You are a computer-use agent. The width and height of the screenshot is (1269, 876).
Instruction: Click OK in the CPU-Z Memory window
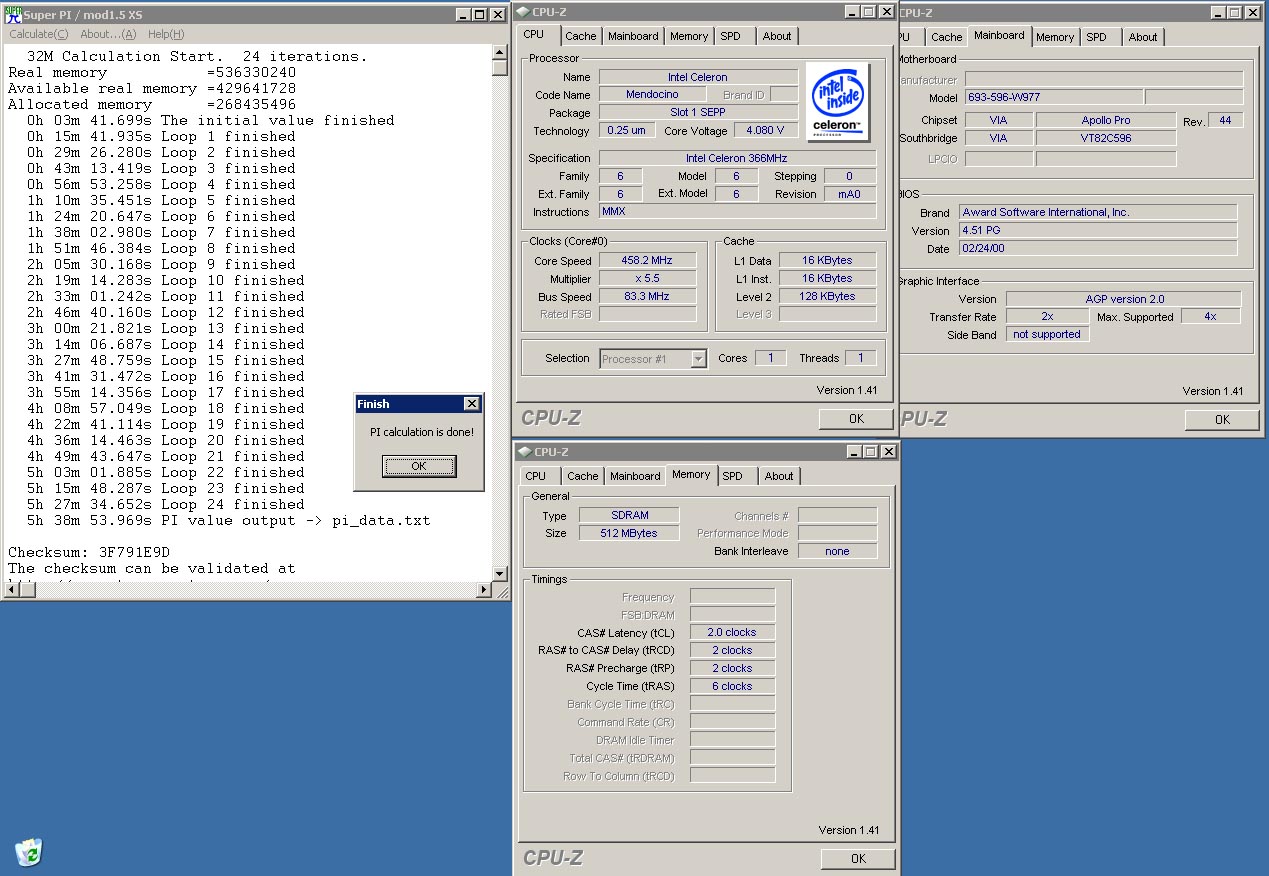pos(858,858)
